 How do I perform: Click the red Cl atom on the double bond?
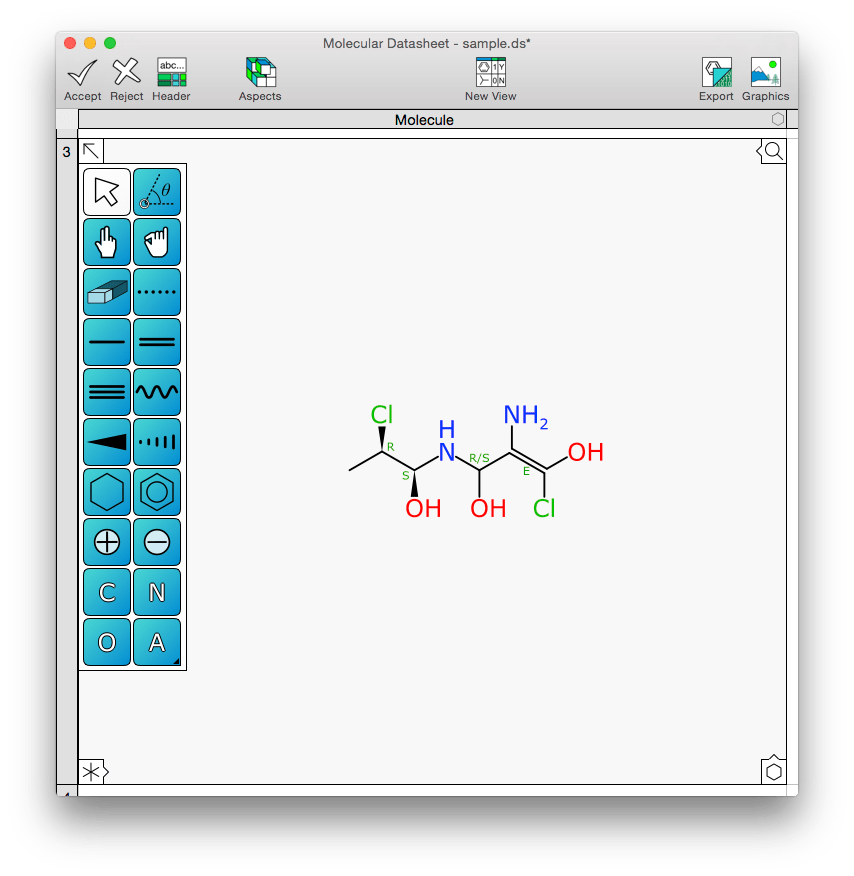tap(544, 508)
